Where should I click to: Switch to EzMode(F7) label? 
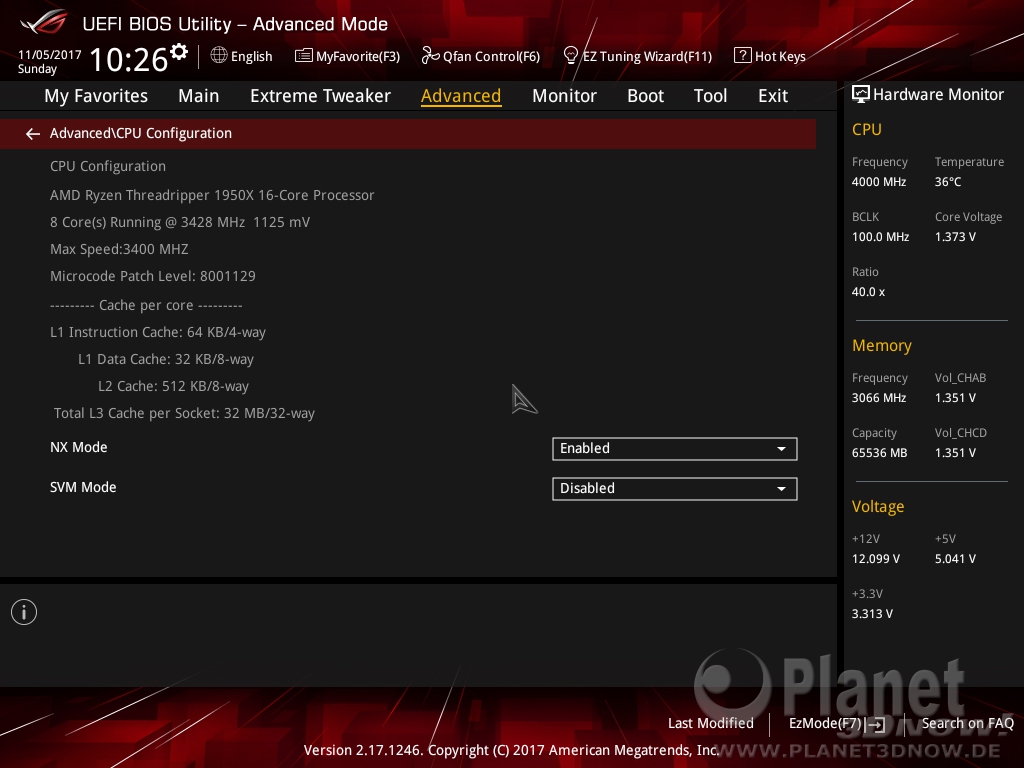tap(825, 724)
